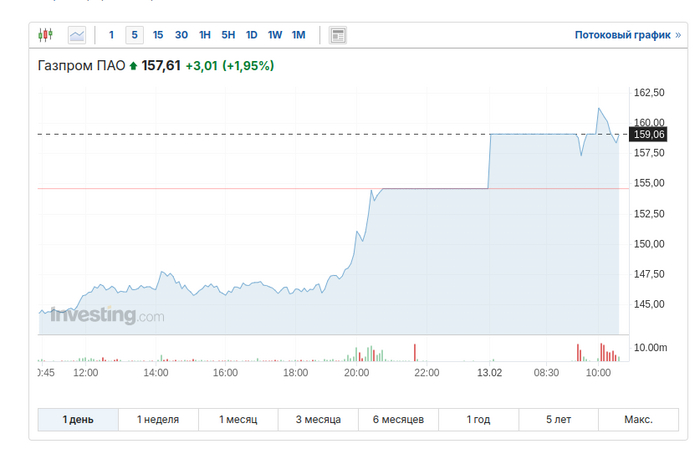Show the 3 месяца range
The image size is (700, 454).
318,420
